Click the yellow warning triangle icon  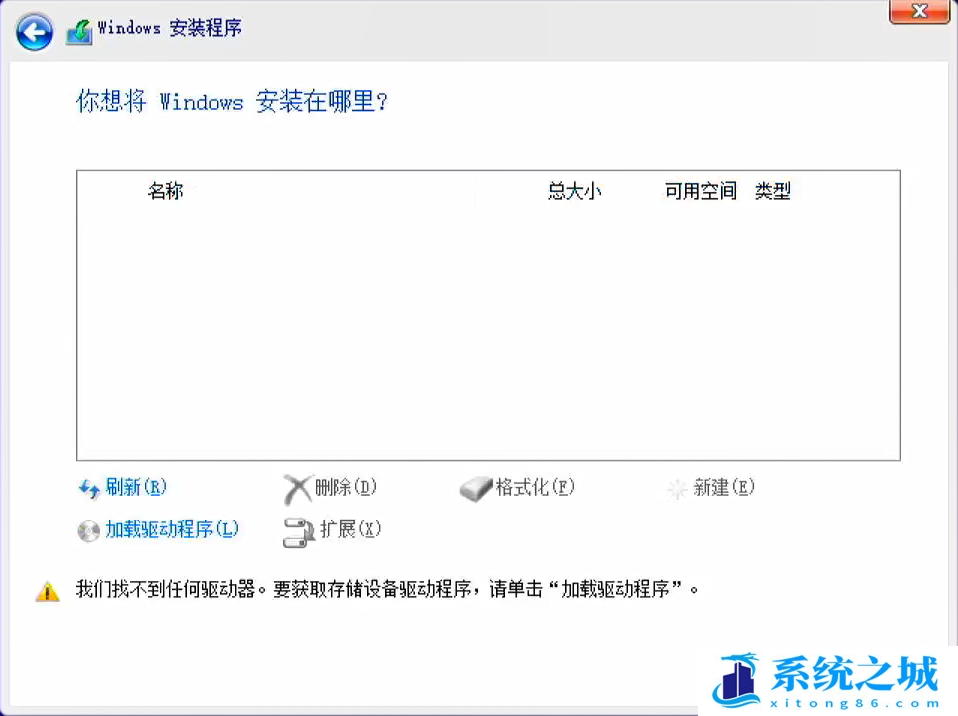pyautogui.click(x=48, y=591)
